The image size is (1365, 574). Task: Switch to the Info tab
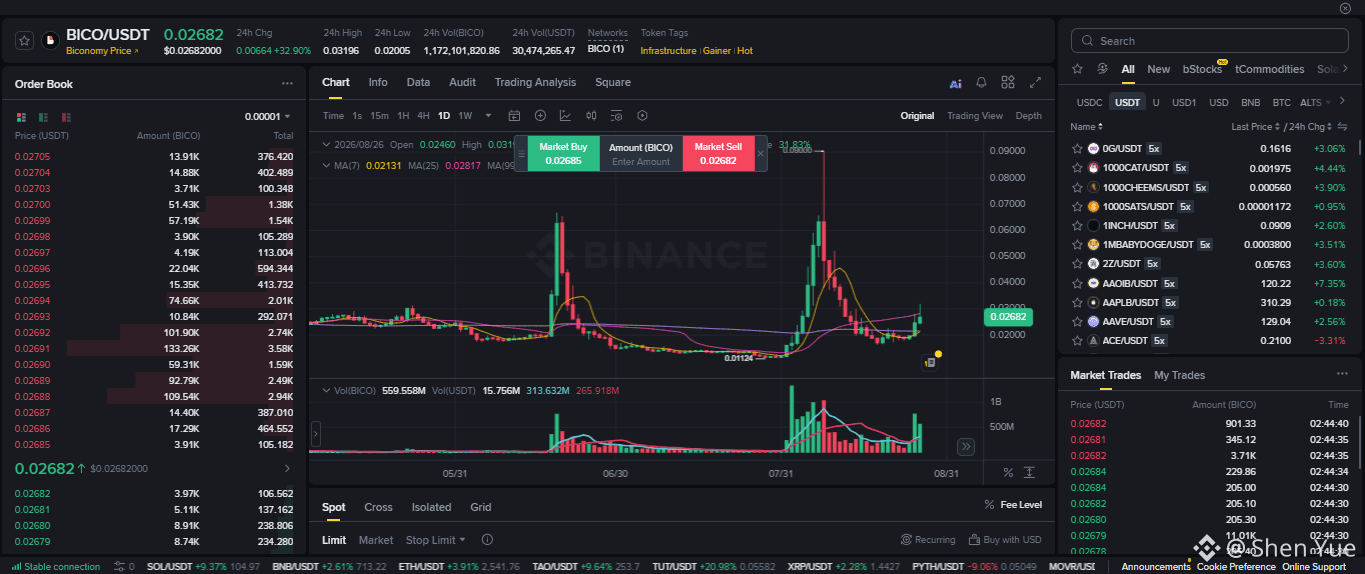pos(378,82)
